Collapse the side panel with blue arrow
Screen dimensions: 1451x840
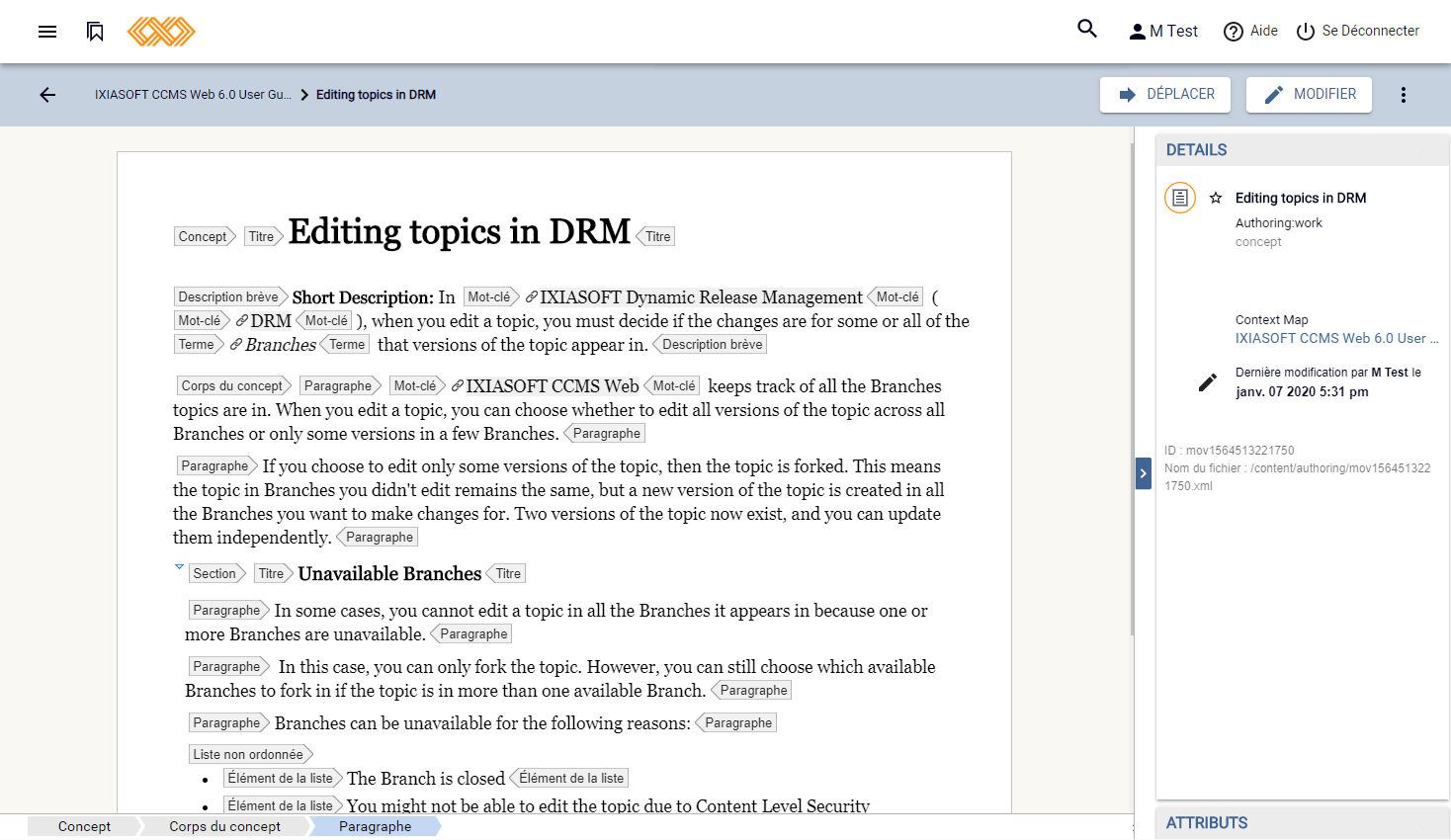[1144, 473]
